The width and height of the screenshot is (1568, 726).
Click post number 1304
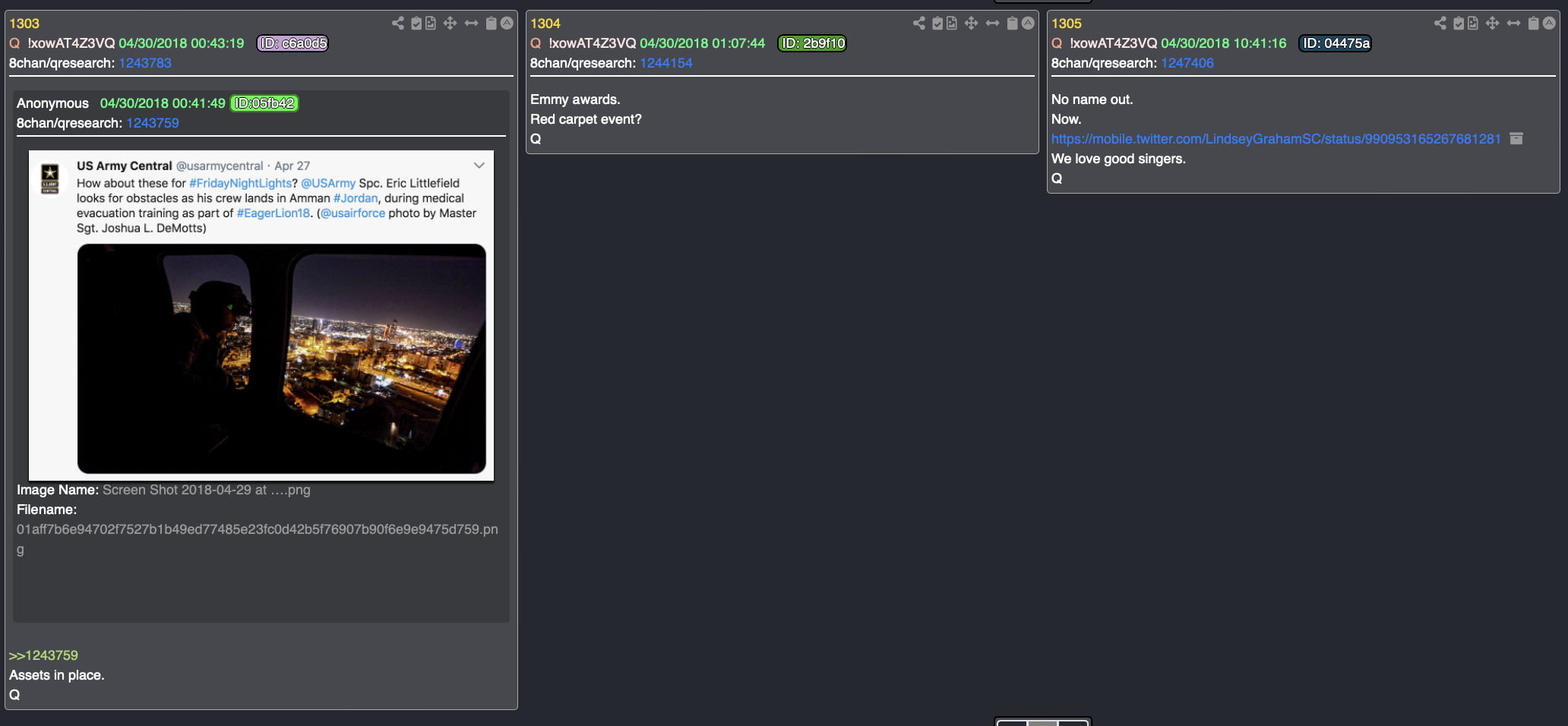[545, 24]
